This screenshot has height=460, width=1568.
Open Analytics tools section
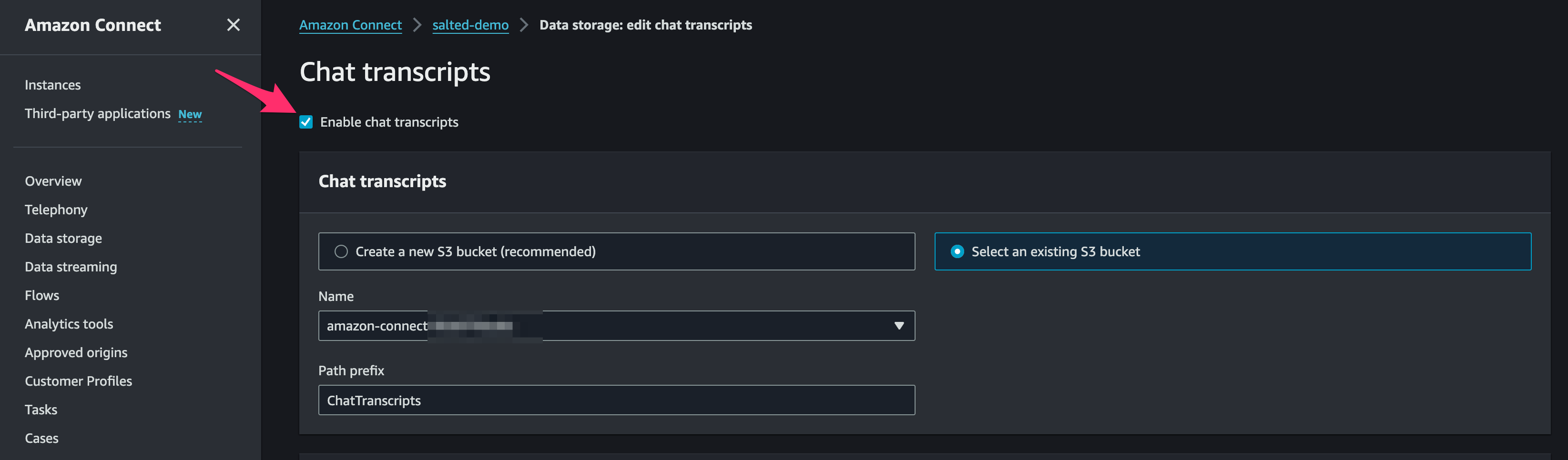click(69, 324)
